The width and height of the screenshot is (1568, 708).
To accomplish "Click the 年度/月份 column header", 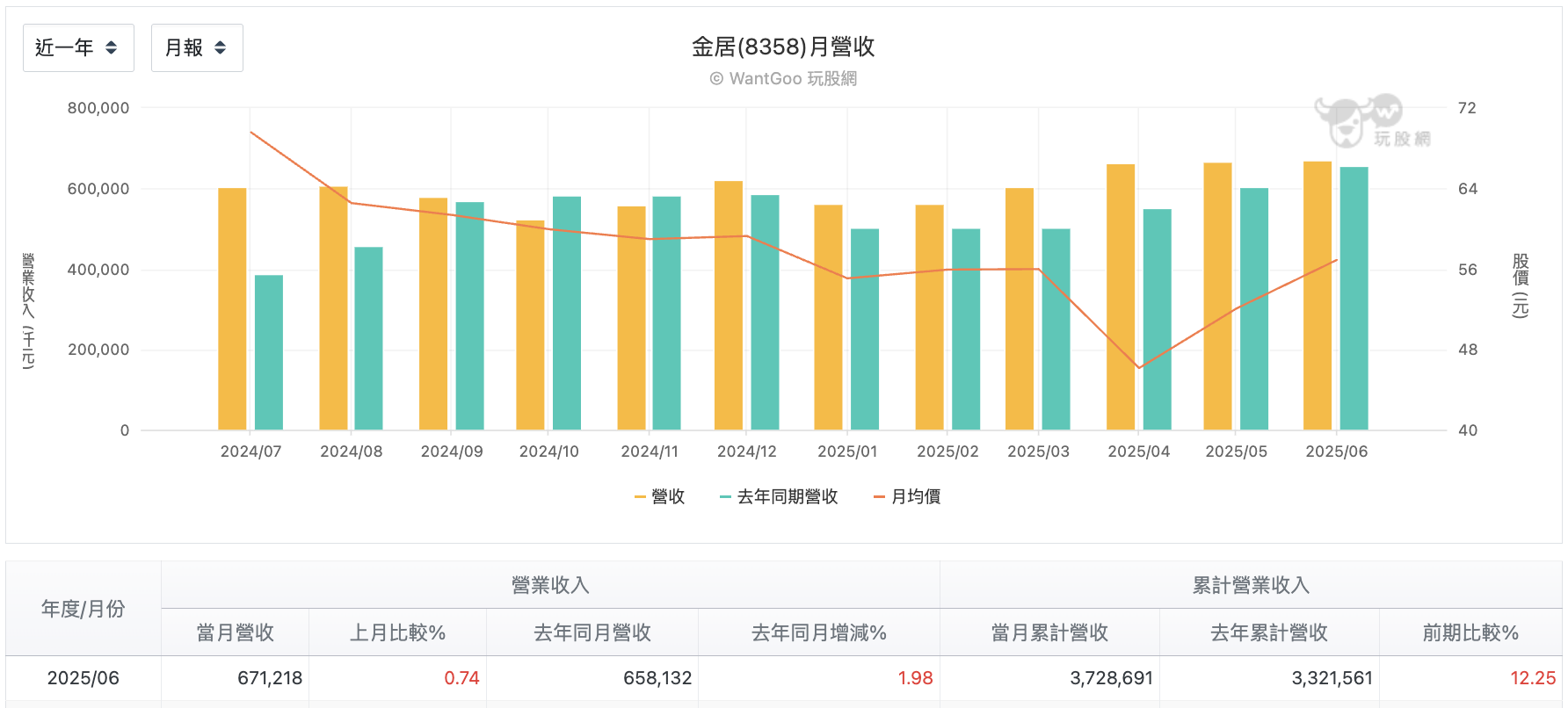I will (83, 609).
